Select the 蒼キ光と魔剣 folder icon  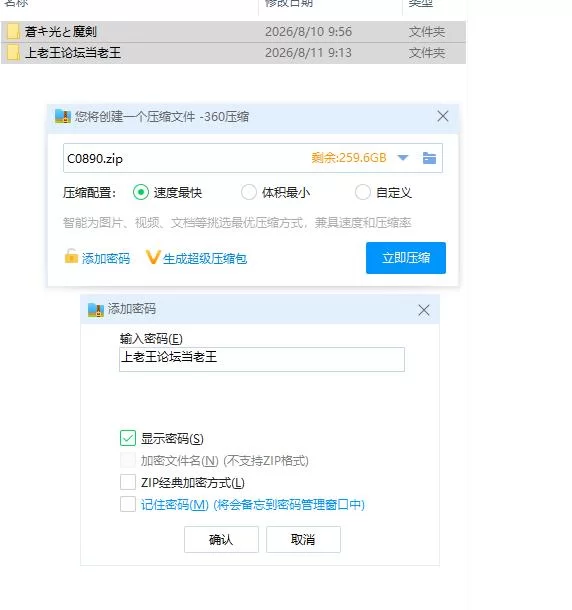[13, 32]
